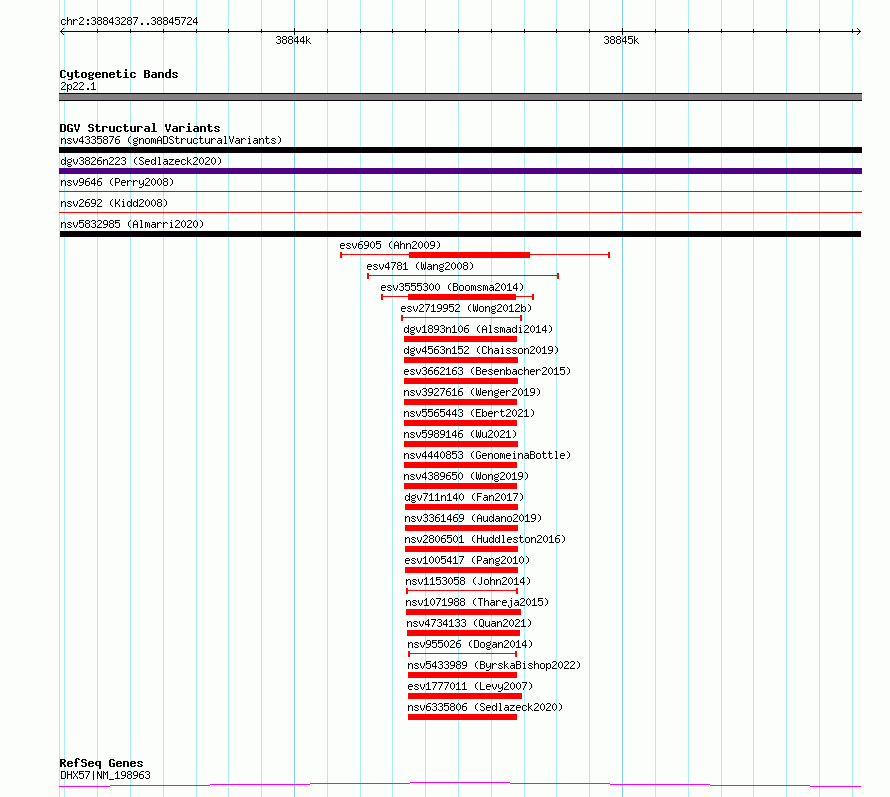
Task: Click the red bar for esv6905
Action: point(469,255)
